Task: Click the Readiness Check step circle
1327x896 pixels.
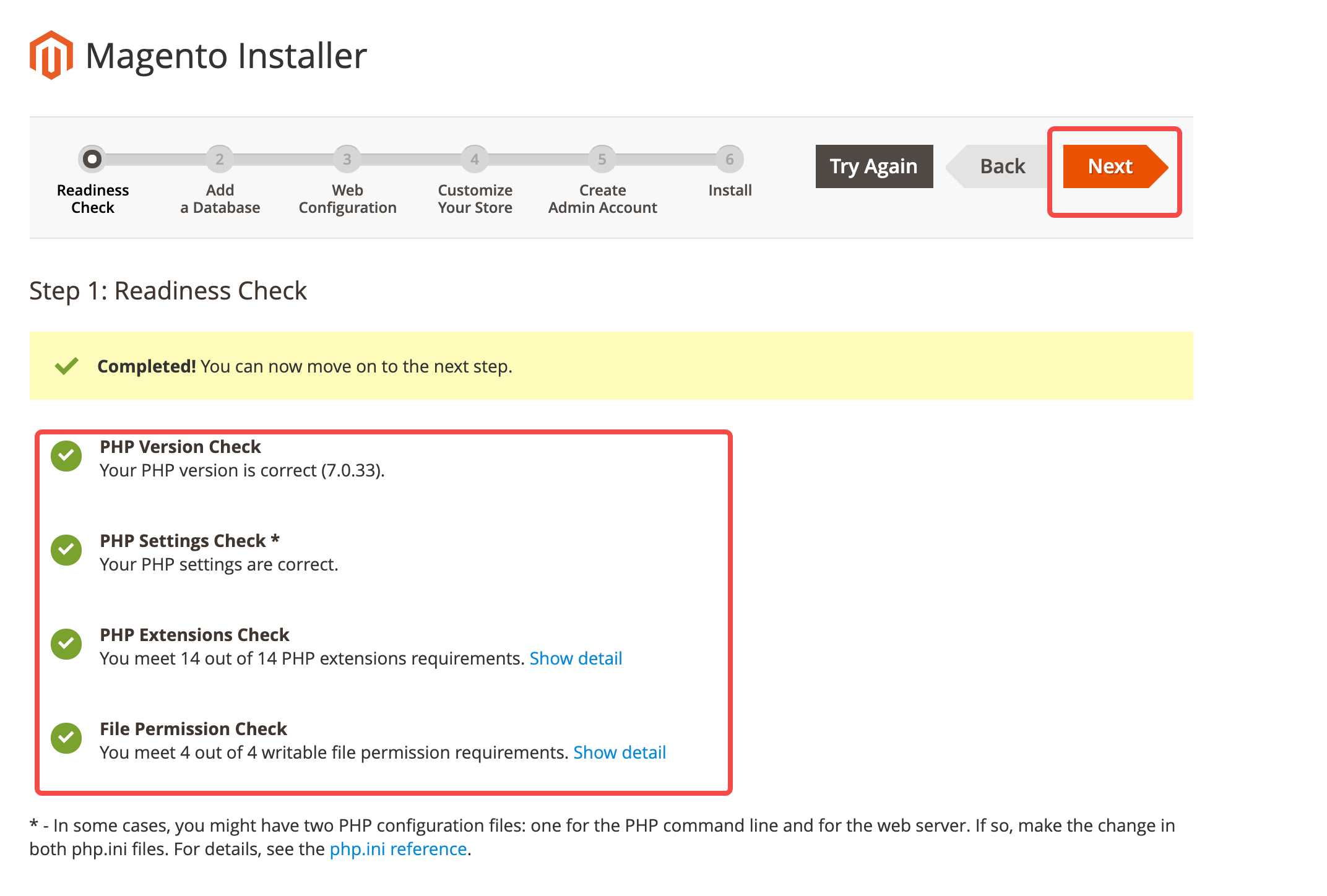Action: click(x=92, y=159)
